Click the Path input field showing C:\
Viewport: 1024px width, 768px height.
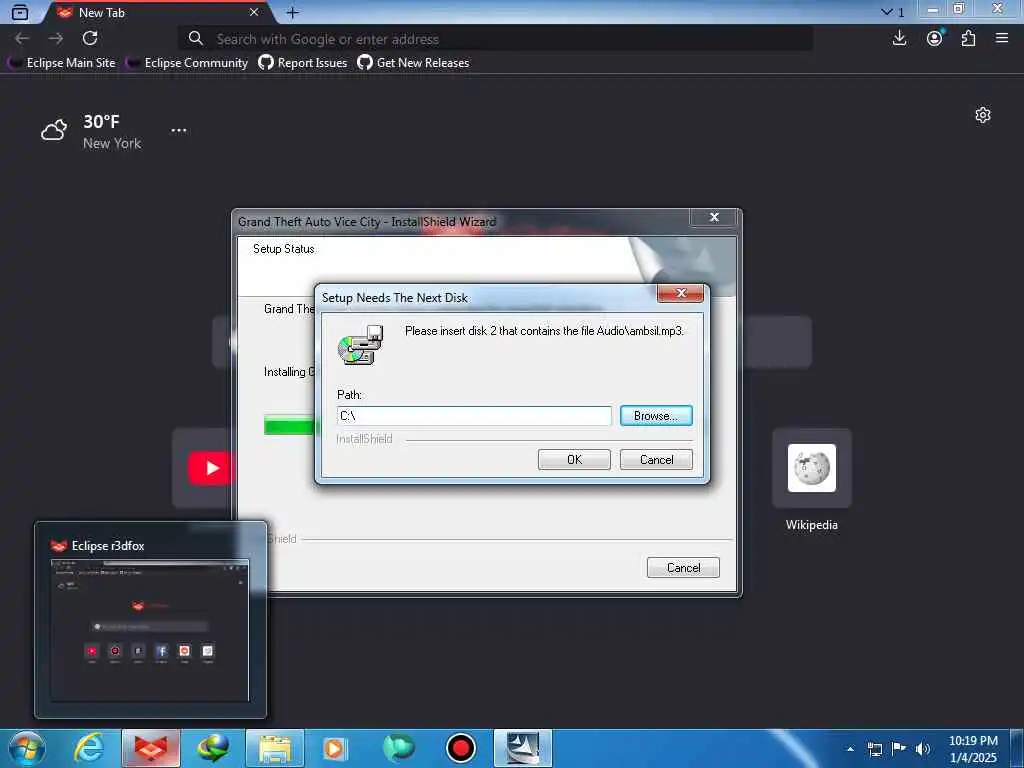[474, 416]
